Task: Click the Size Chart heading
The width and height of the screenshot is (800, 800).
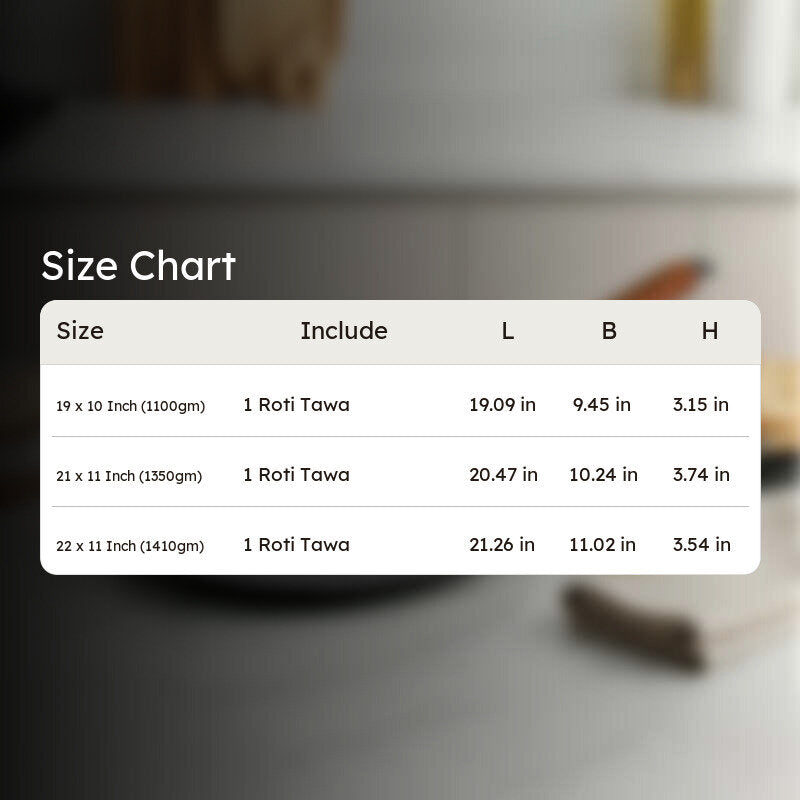Action: click(138, 266)
